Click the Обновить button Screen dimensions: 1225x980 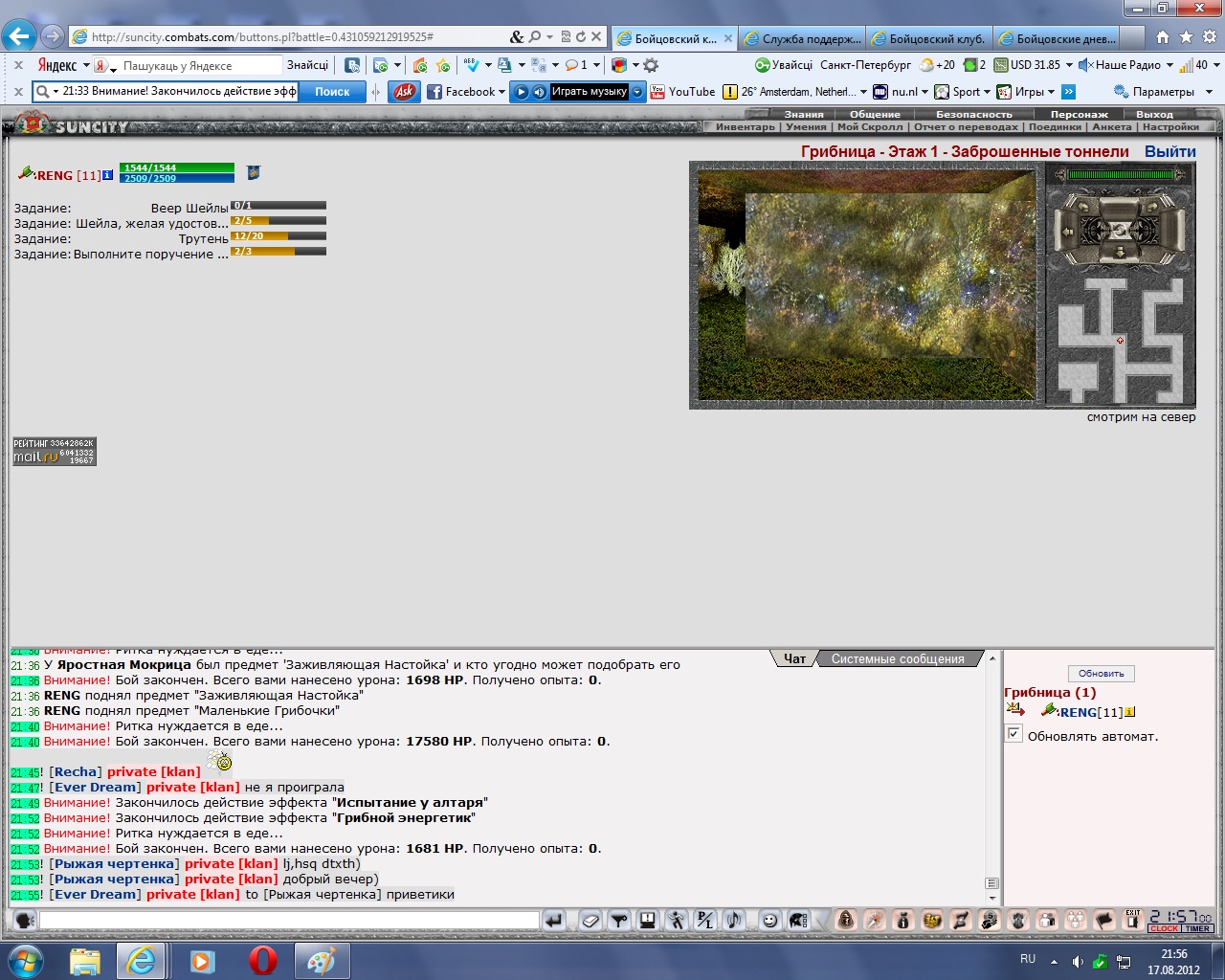click(x=1101, y=673)
